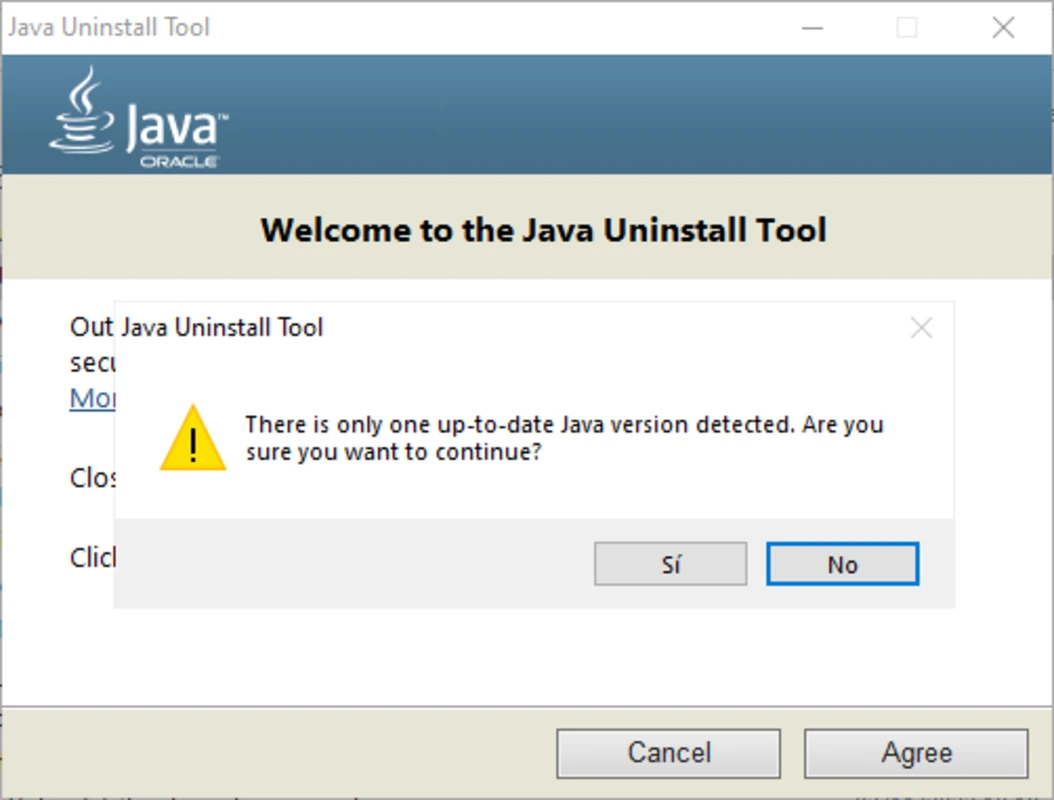Viewport: 1054px width, 800px height.
Task: Close the confirmation dialog with its X
Action: coord(921,328)
